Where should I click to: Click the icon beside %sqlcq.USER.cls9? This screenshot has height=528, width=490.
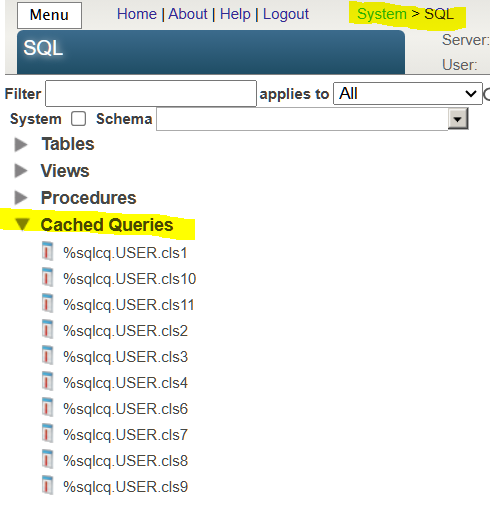click(47, 485)
